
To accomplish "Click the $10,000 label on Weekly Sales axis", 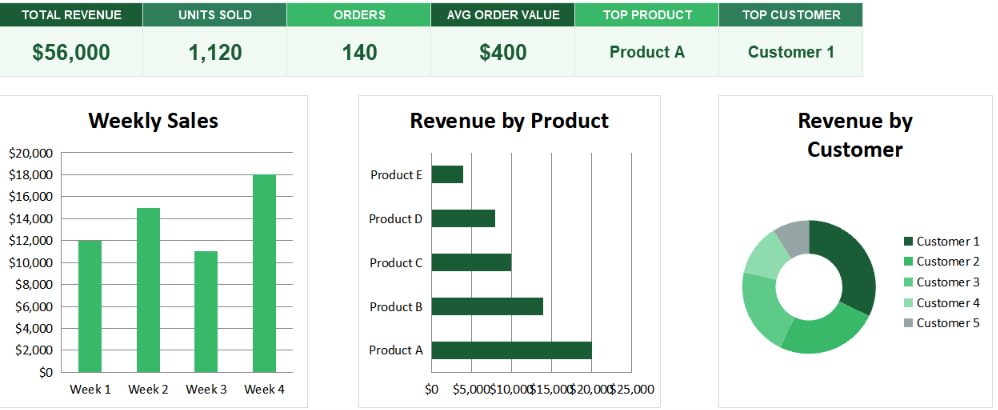I will pos(31,262).
